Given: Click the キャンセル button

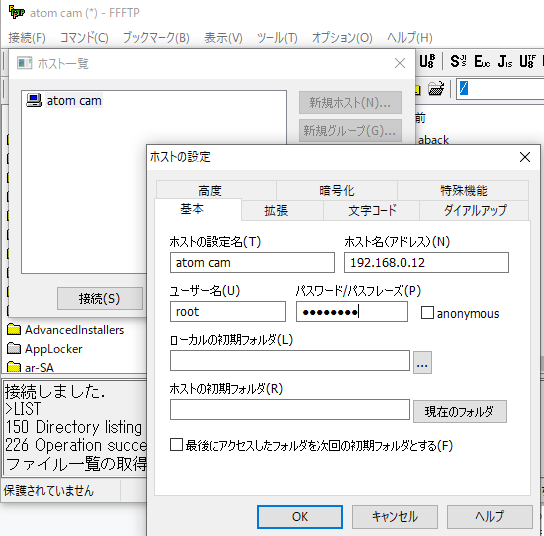Looking at the screenshot, I should click(x=395, y=517).
